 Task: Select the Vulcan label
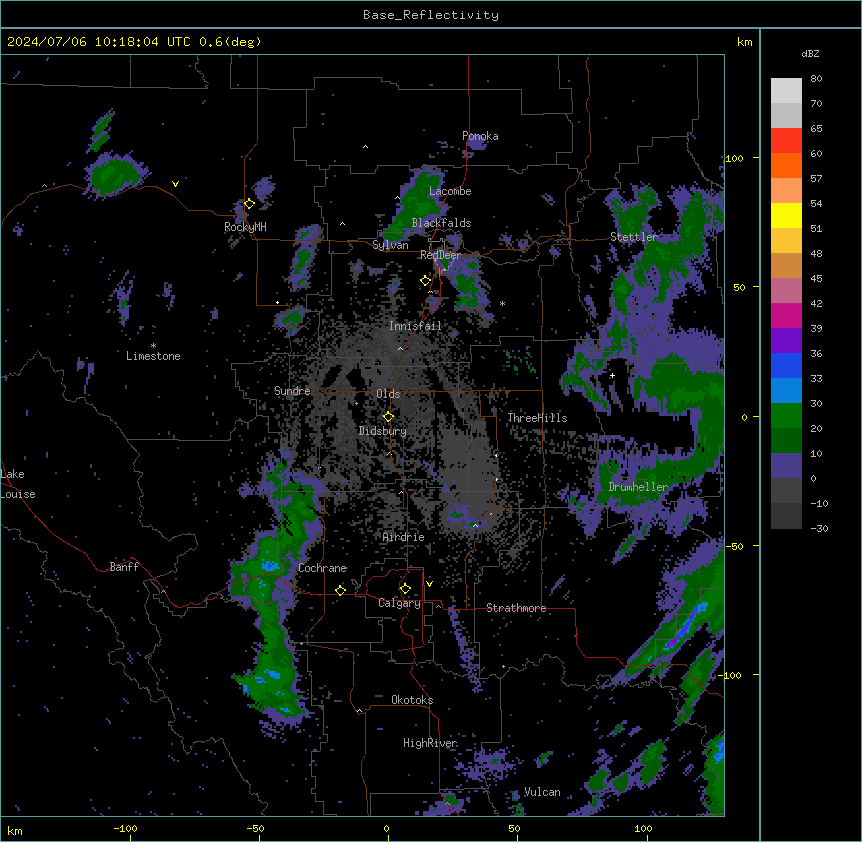(542, 792)
